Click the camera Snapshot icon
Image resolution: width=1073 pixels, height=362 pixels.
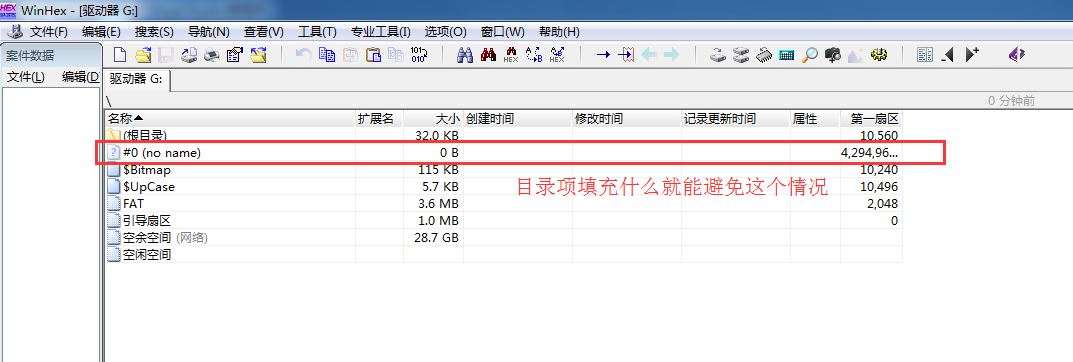pos(833,55)
